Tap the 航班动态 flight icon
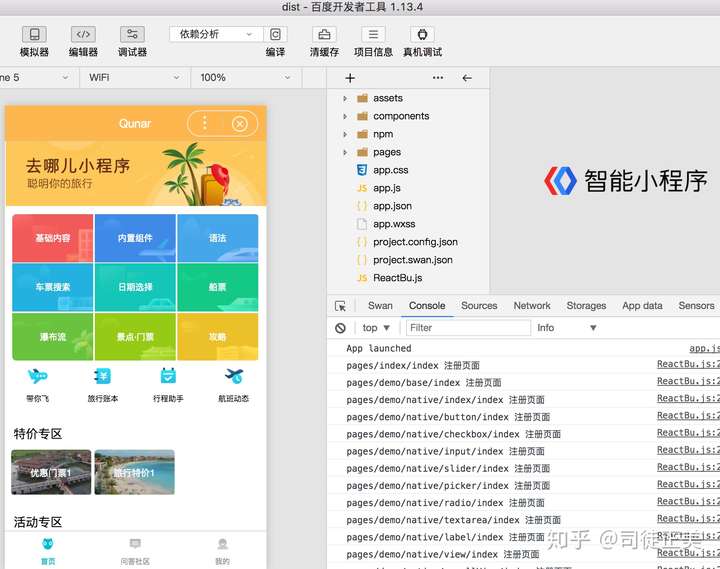This screenshot has height=569, width=720. click(x=234, y=376)
